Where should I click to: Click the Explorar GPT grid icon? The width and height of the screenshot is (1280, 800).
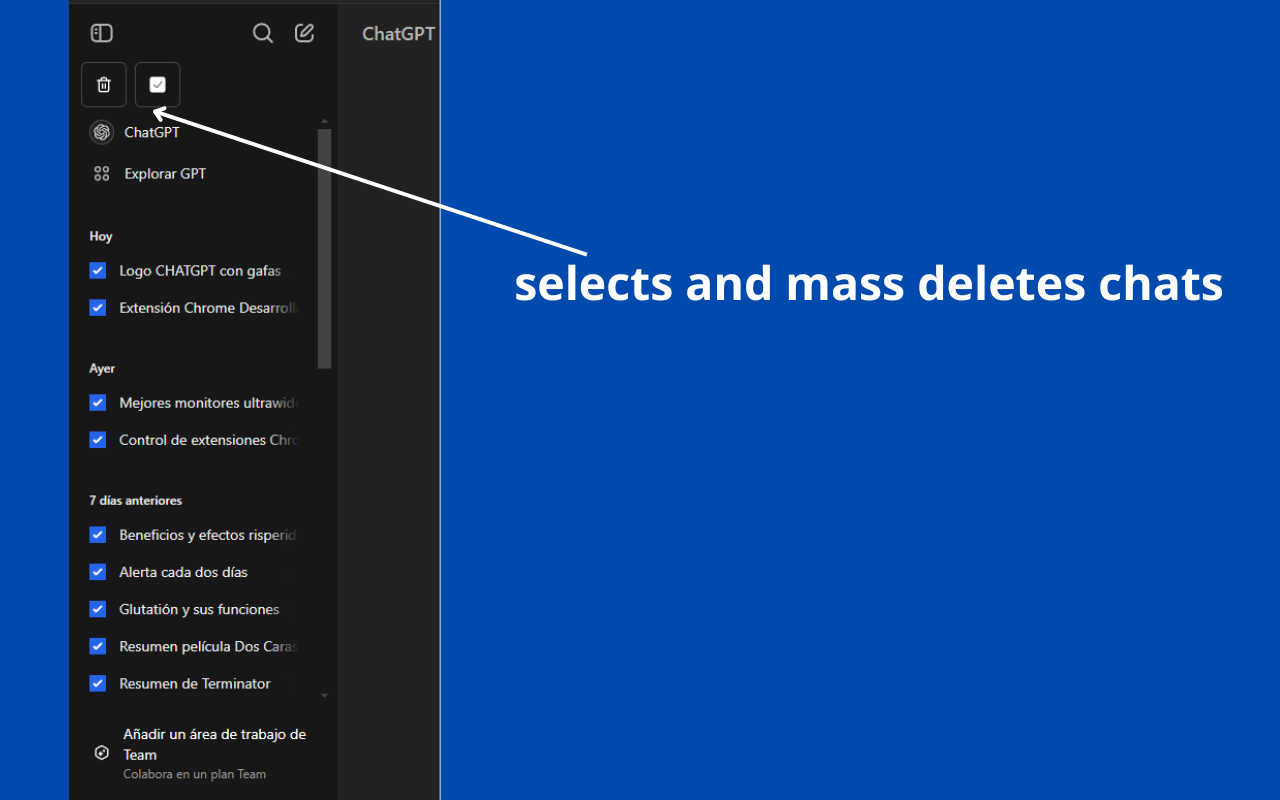click(x=101, y=172)
